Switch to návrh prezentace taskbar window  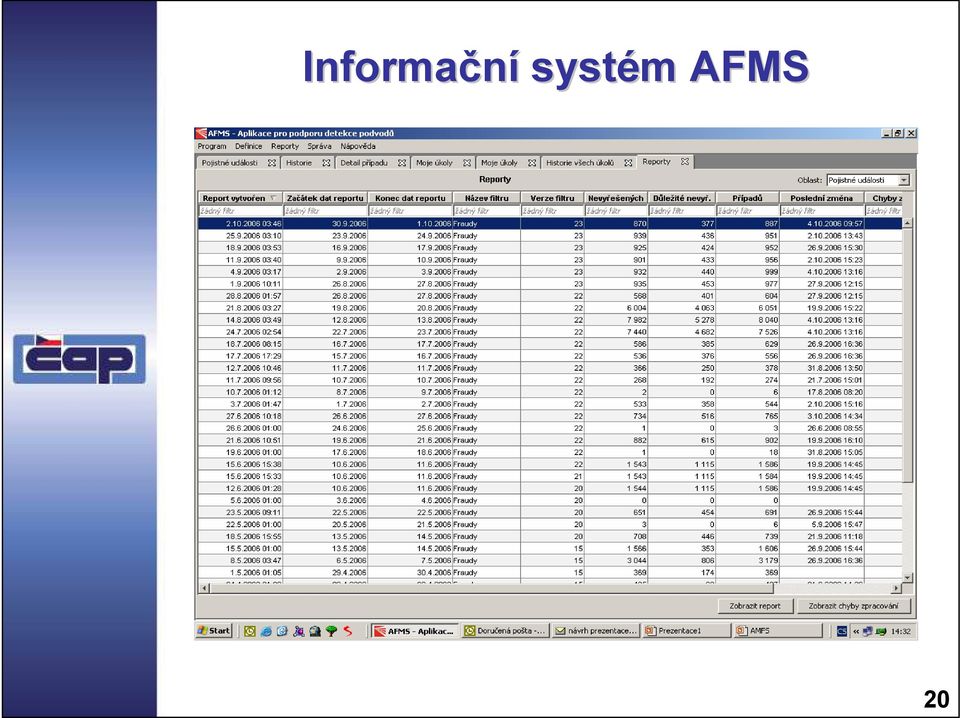[x=596, y=630]
